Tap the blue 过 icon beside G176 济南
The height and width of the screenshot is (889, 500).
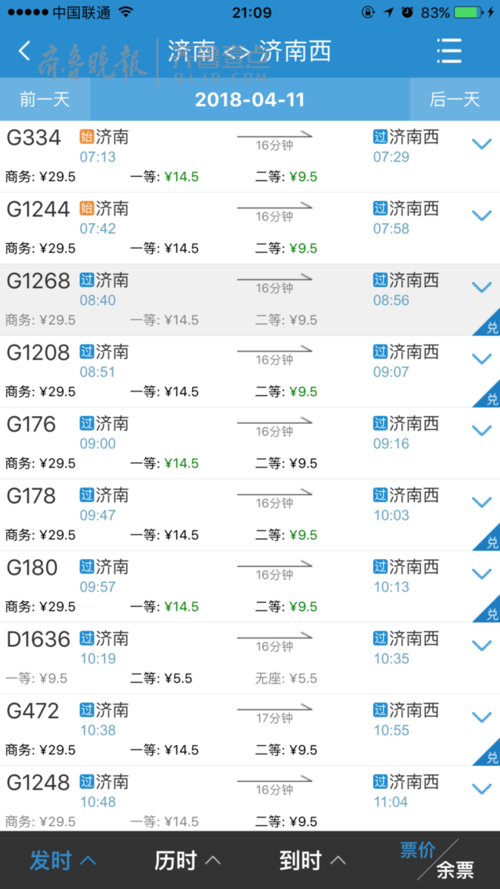[x=87, y=423]
